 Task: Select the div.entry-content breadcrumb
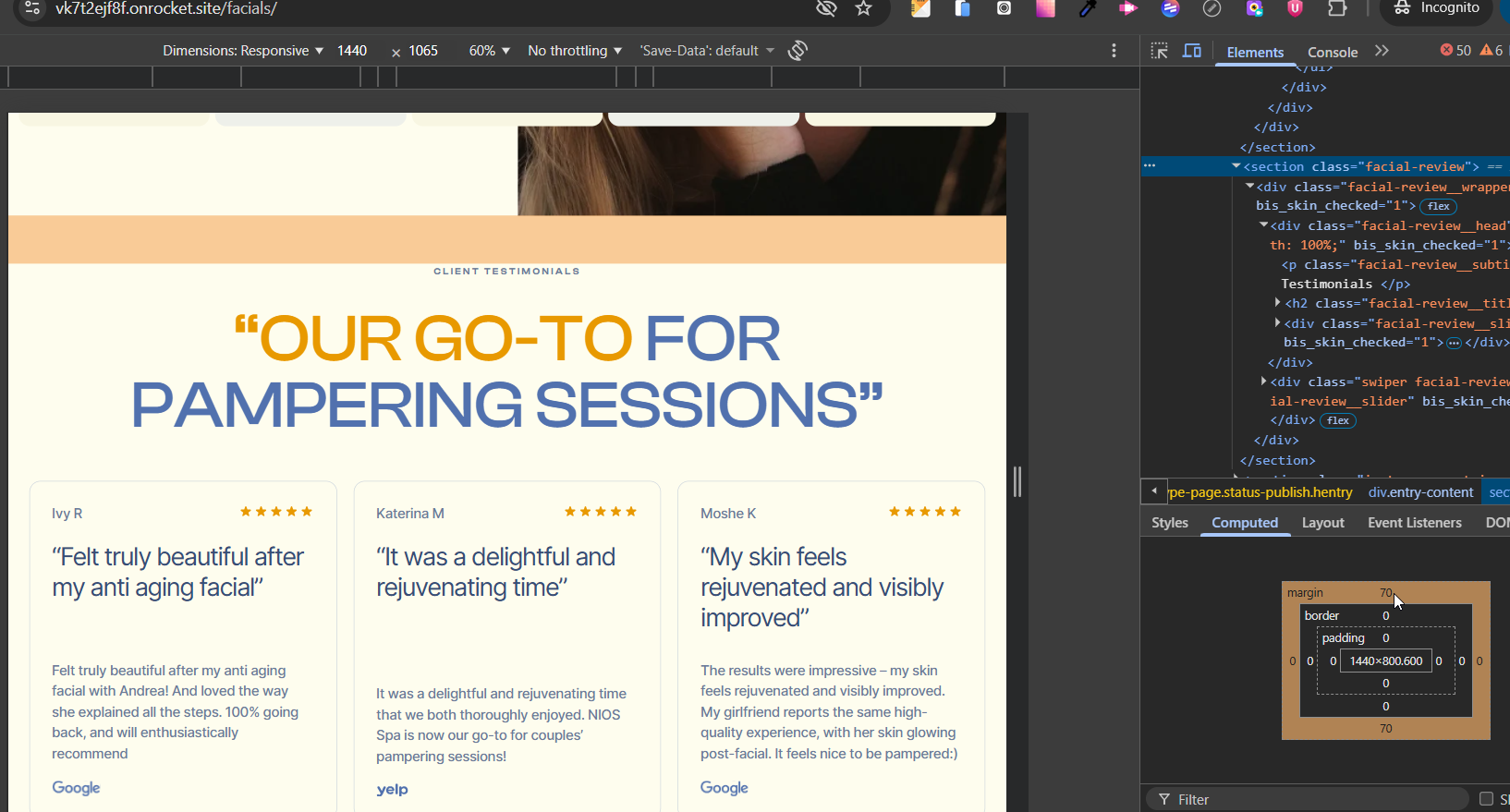click(x=1420, y=492)
